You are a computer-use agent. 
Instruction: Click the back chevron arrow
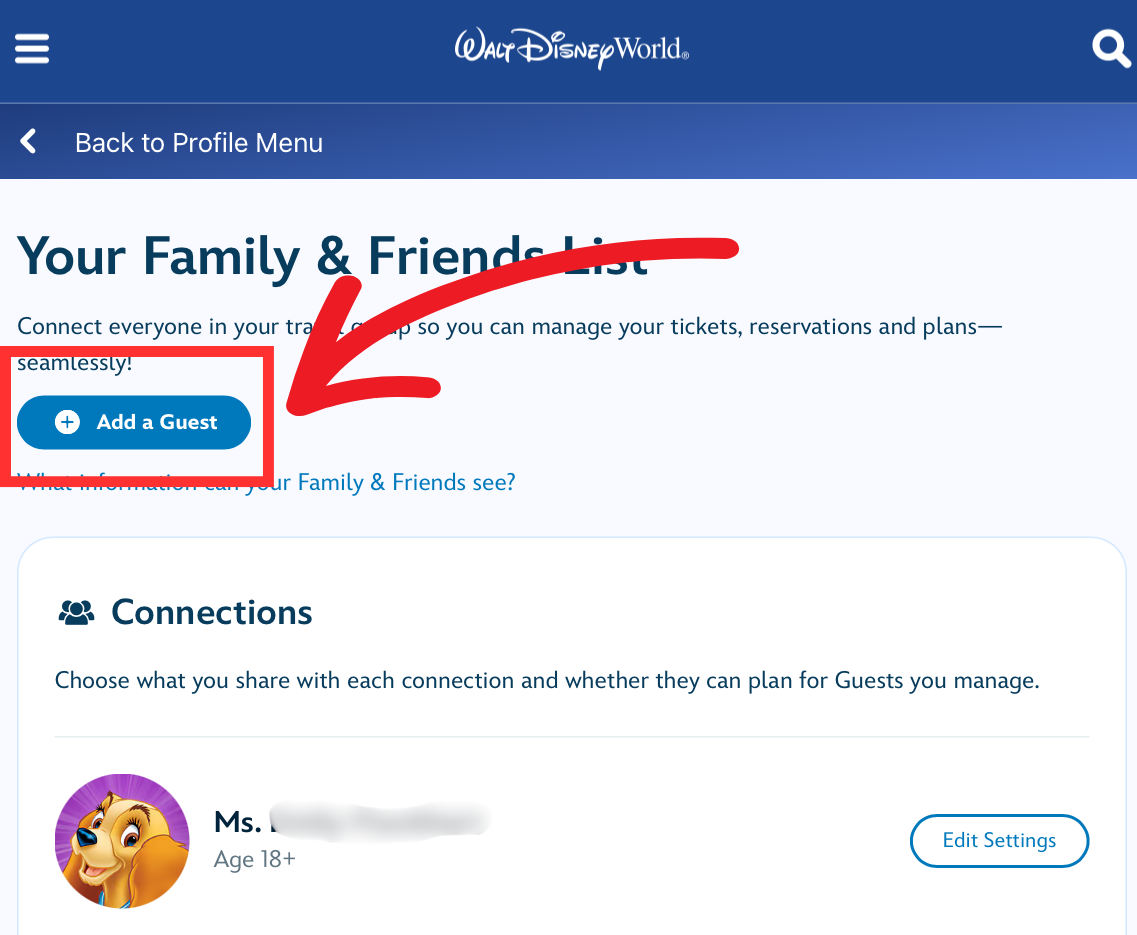click(x=28, y=141)
